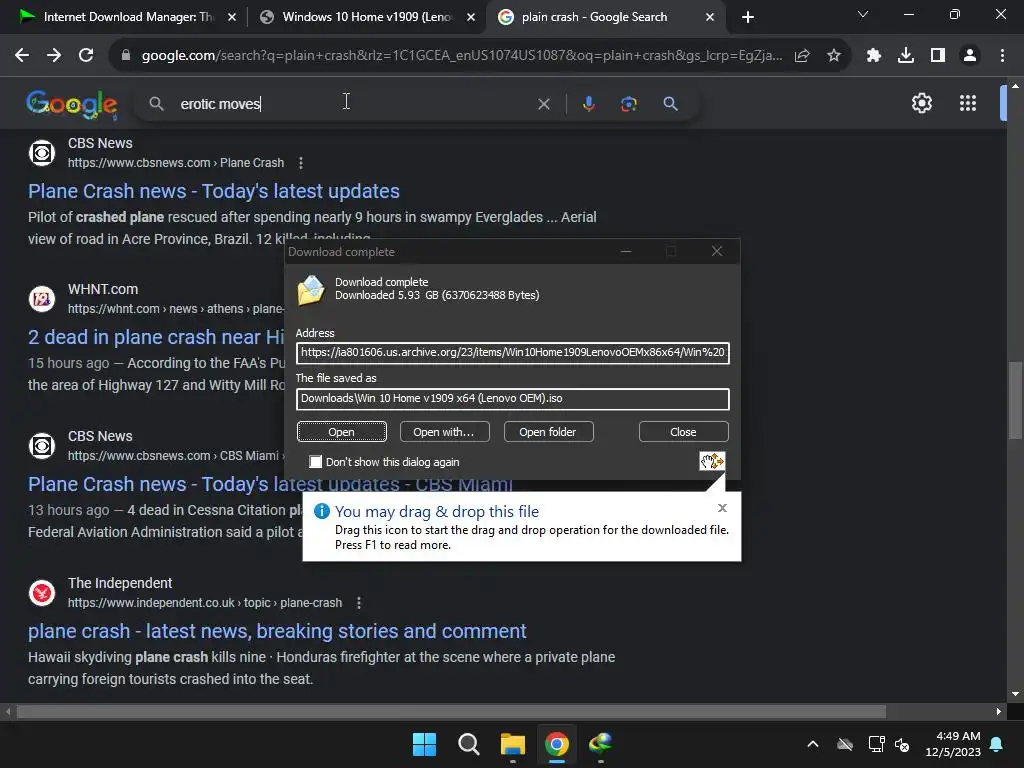
Task: Click the file saved as field
Action: coord(513,398)
